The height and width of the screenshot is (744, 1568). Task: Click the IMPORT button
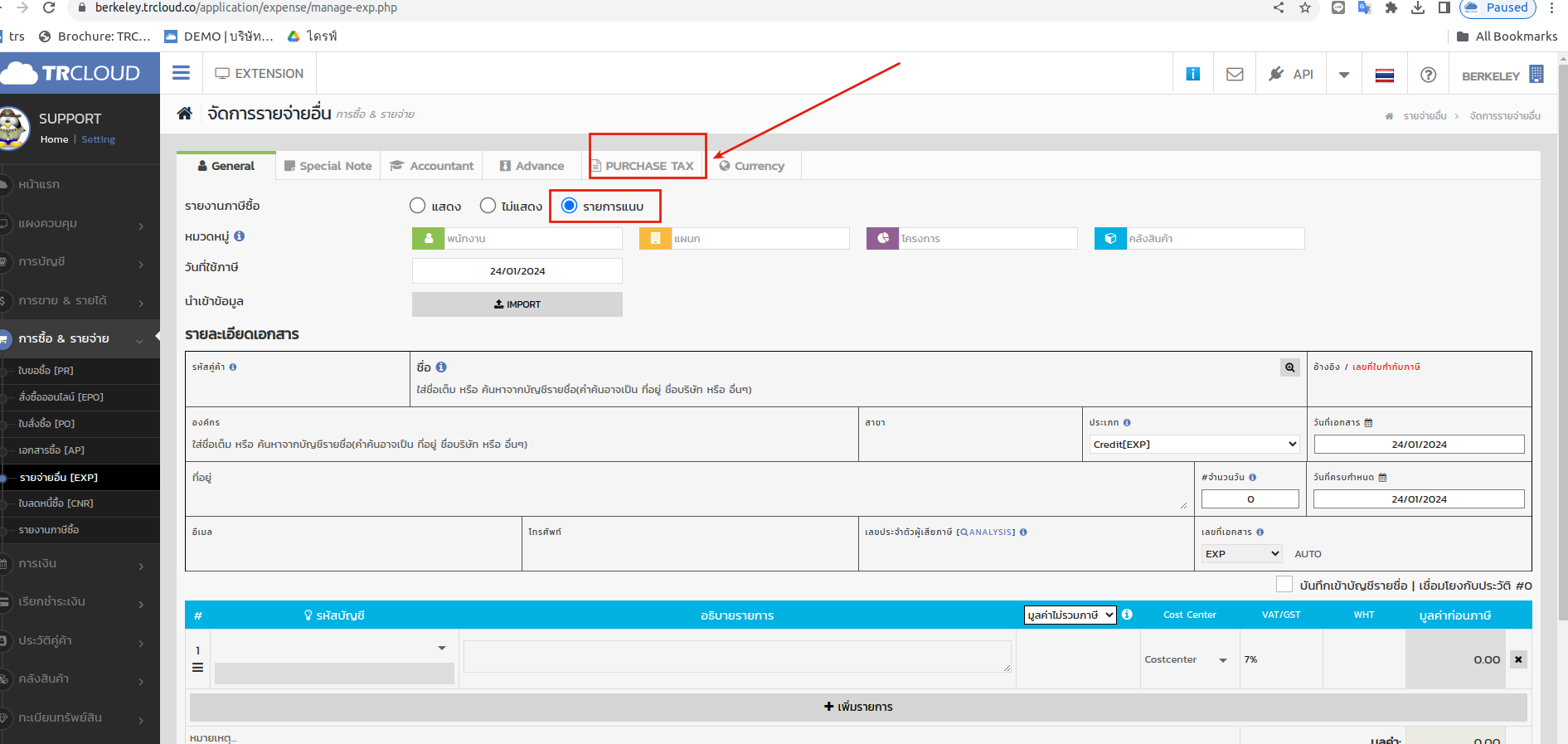tap(517, 304)
